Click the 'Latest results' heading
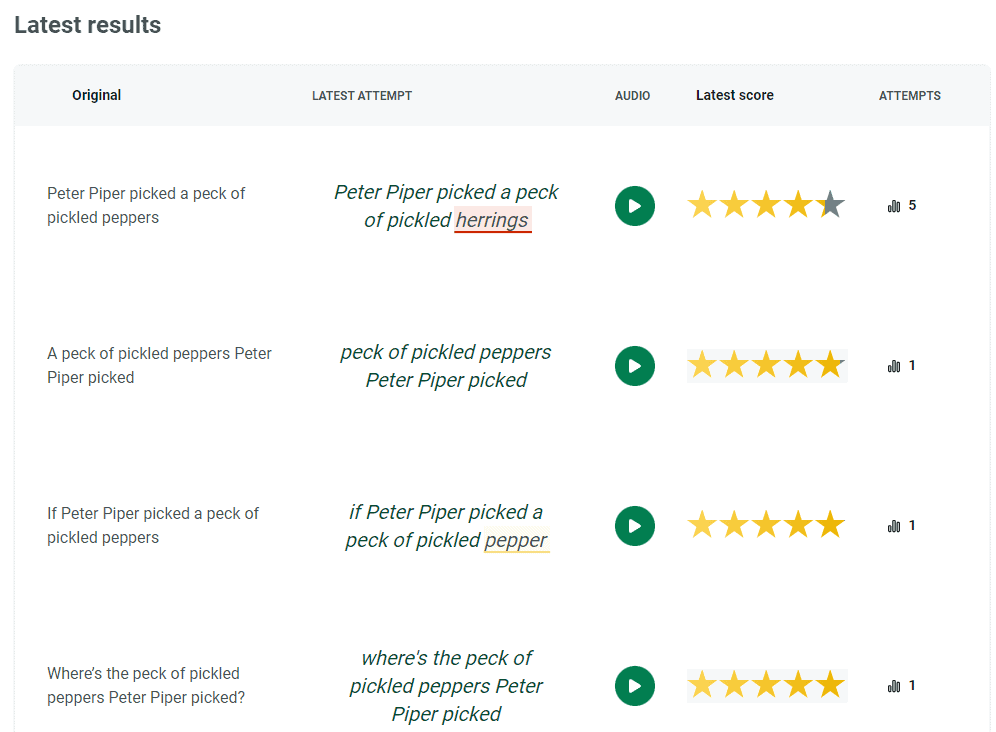 coord(88,25)
